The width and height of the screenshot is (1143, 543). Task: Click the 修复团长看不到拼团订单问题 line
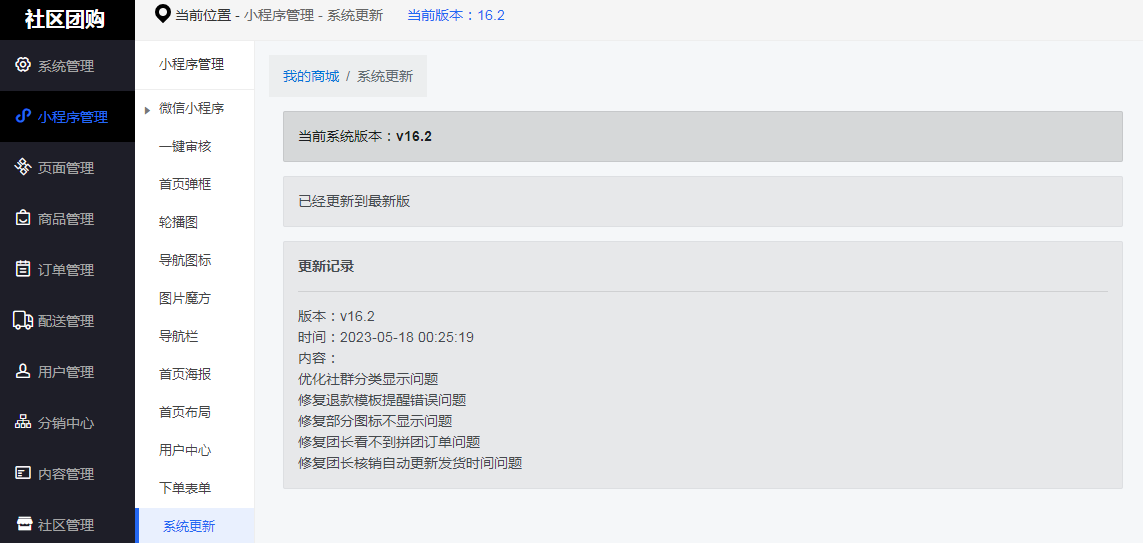point(389,442)
